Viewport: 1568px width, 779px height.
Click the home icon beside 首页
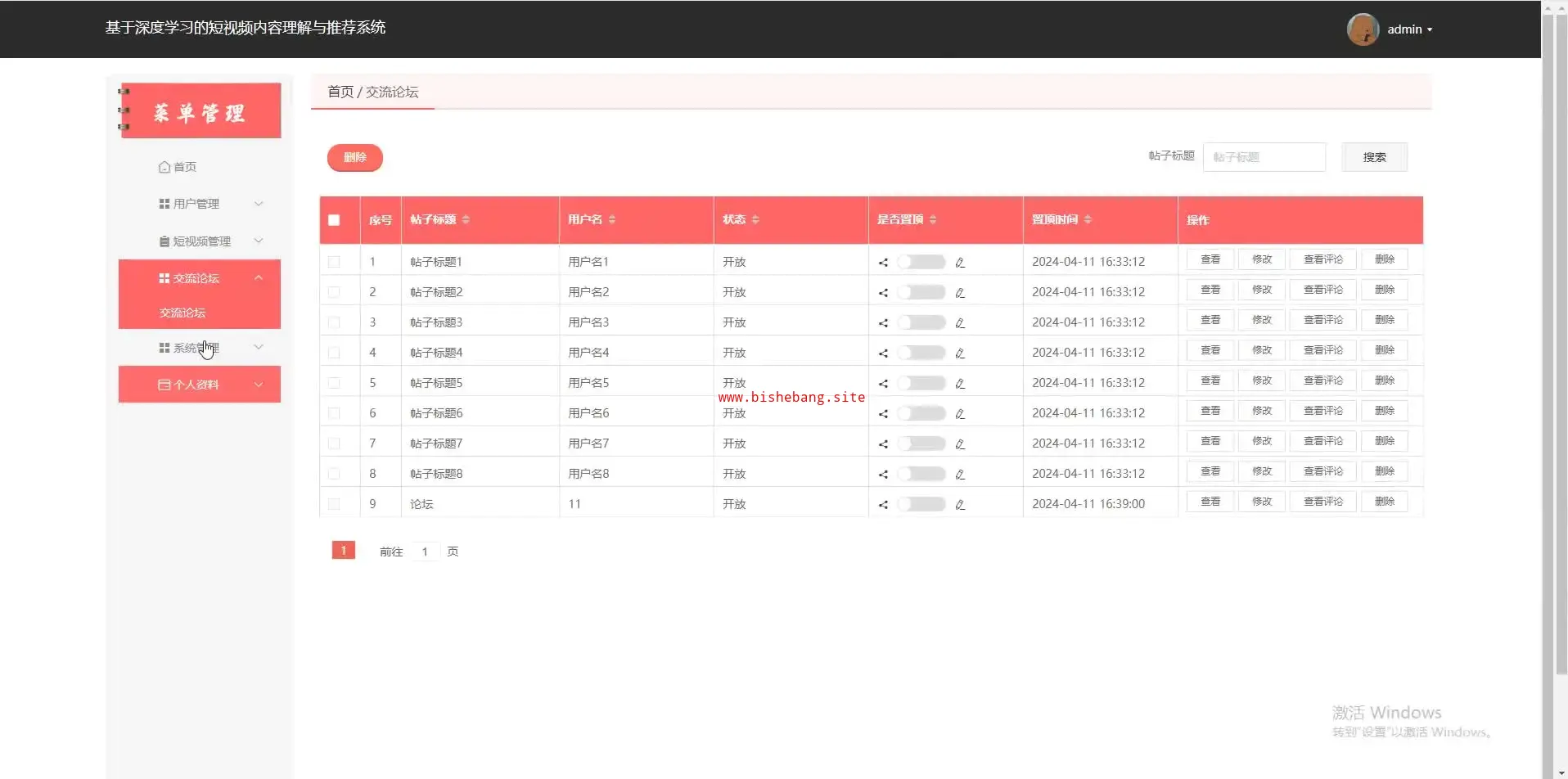pos(164,167)
